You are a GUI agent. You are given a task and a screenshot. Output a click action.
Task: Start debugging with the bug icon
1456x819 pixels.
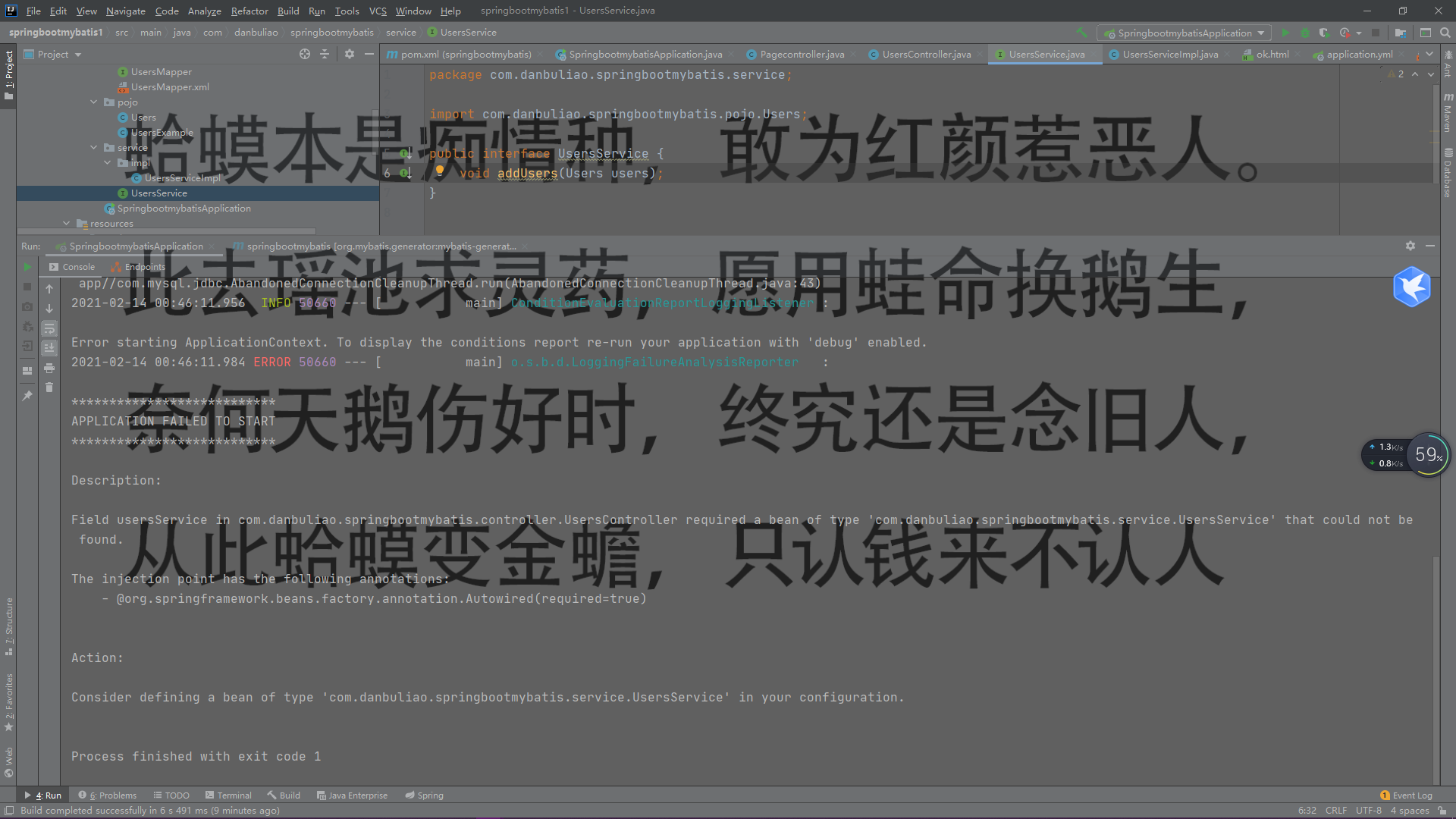click(1305, 33)
